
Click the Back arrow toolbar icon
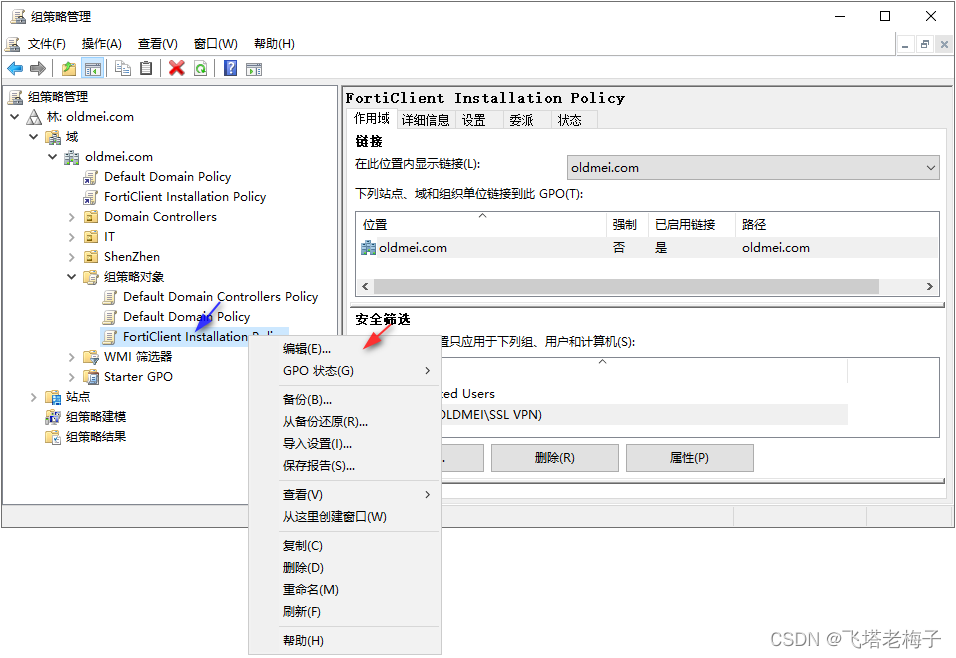(15, 68)
